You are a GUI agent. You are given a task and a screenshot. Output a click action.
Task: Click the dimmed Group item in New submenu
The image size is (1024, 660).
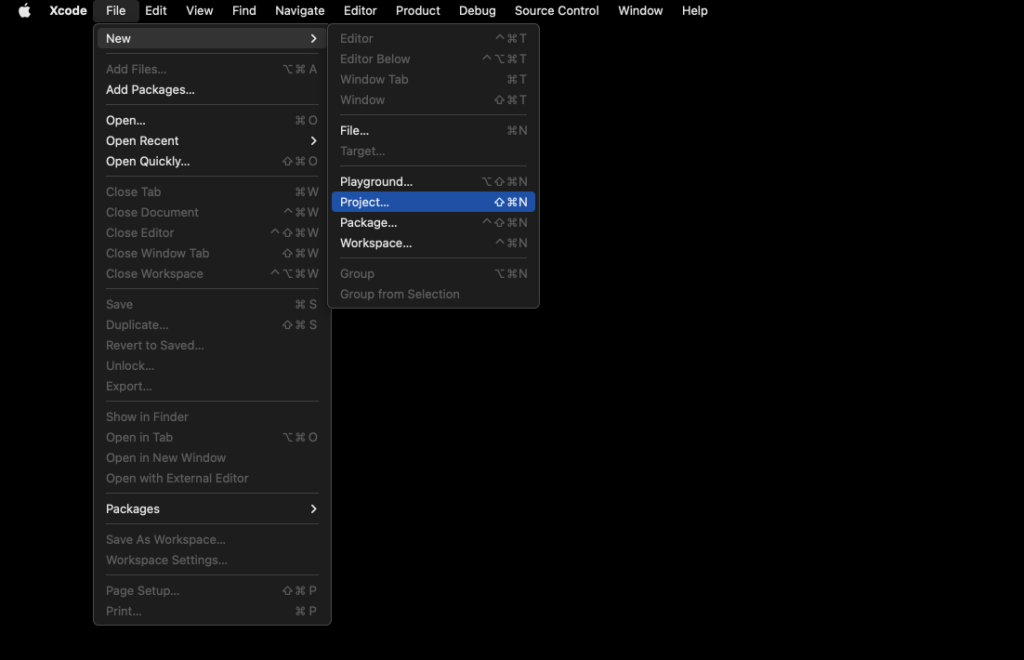pos(433,274)
